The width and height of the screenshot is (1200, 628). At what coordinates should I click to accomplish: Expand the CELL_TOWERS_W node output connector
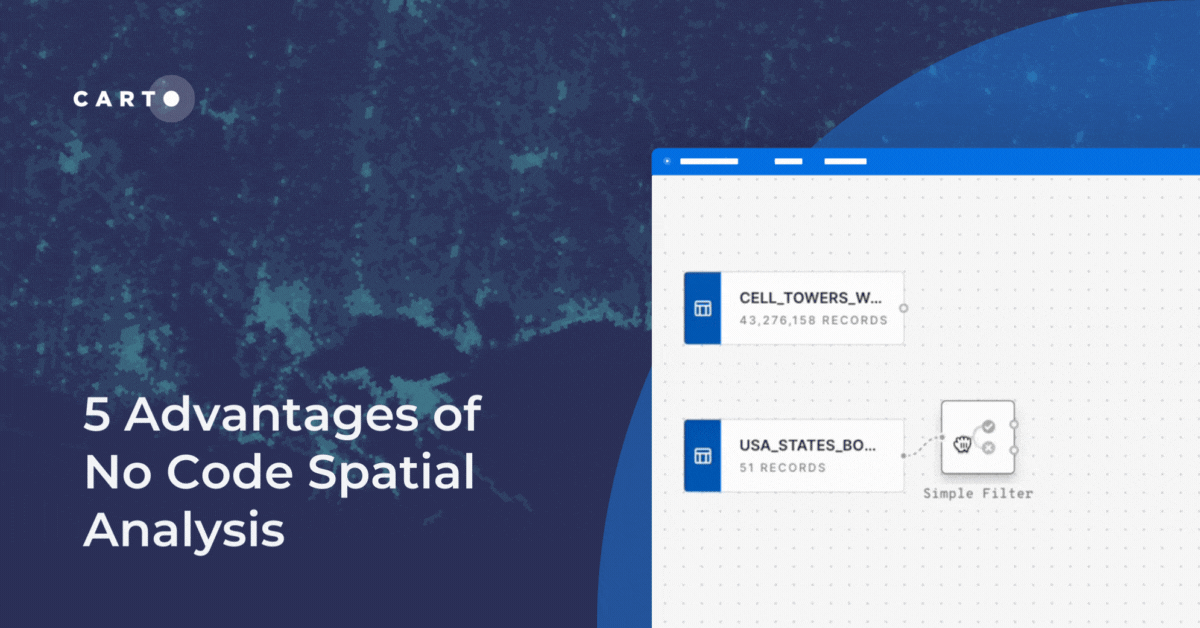click(x=904, y=308)
